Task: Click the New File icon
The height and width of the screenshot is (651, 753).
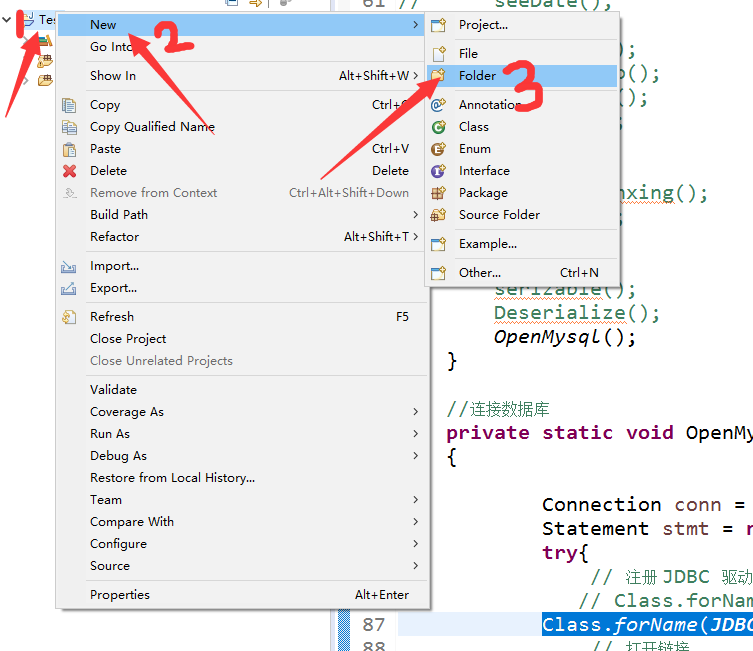Action: [439, 54]
